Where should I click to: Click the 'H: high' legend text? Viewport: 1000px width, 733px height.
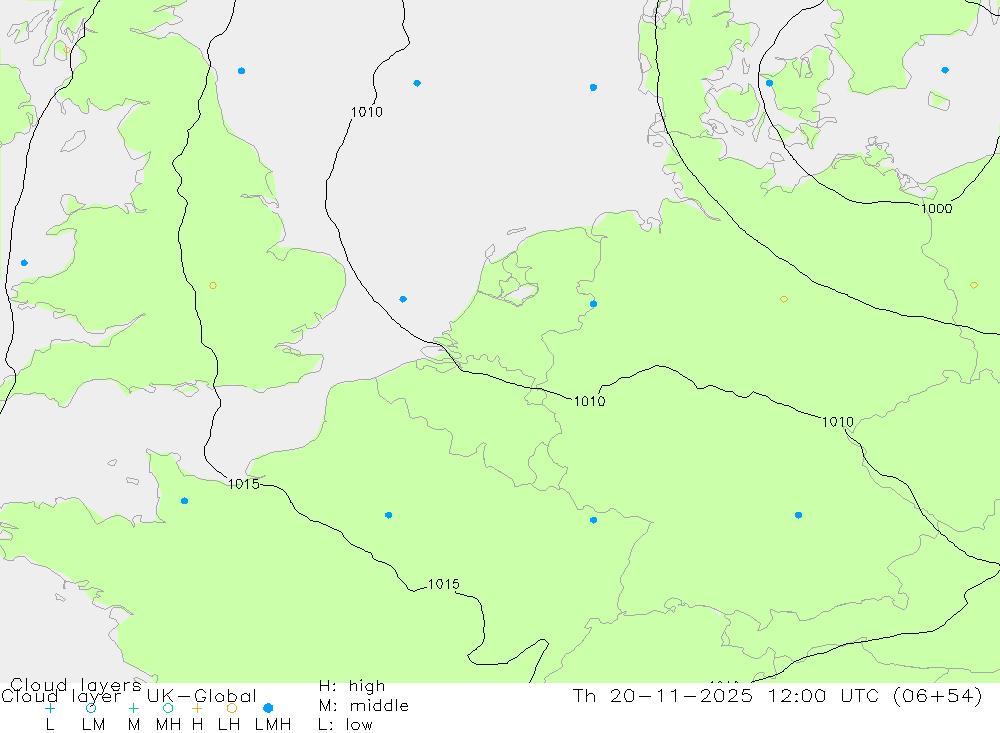click(352, 686)
